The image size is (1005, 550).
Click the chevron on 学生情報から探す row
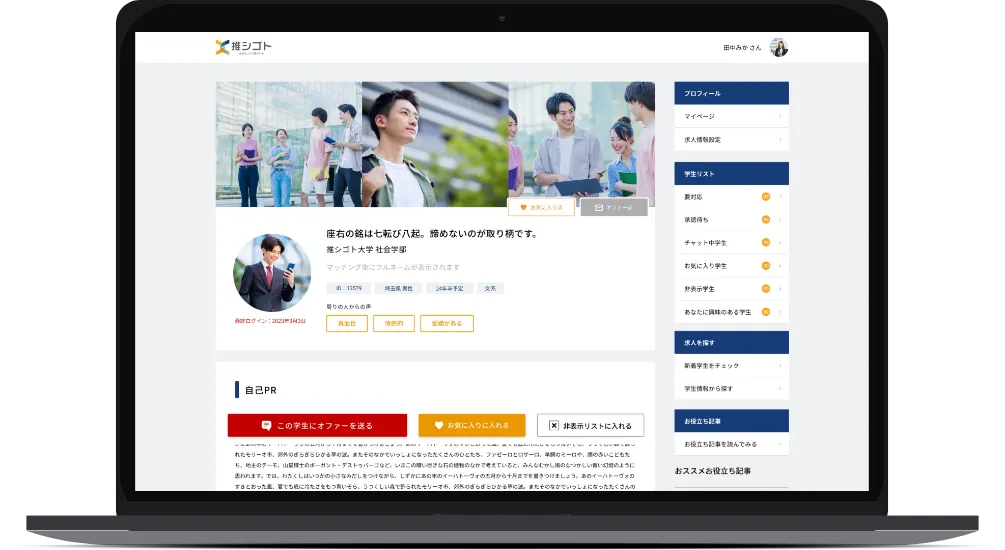pos(780,388)
